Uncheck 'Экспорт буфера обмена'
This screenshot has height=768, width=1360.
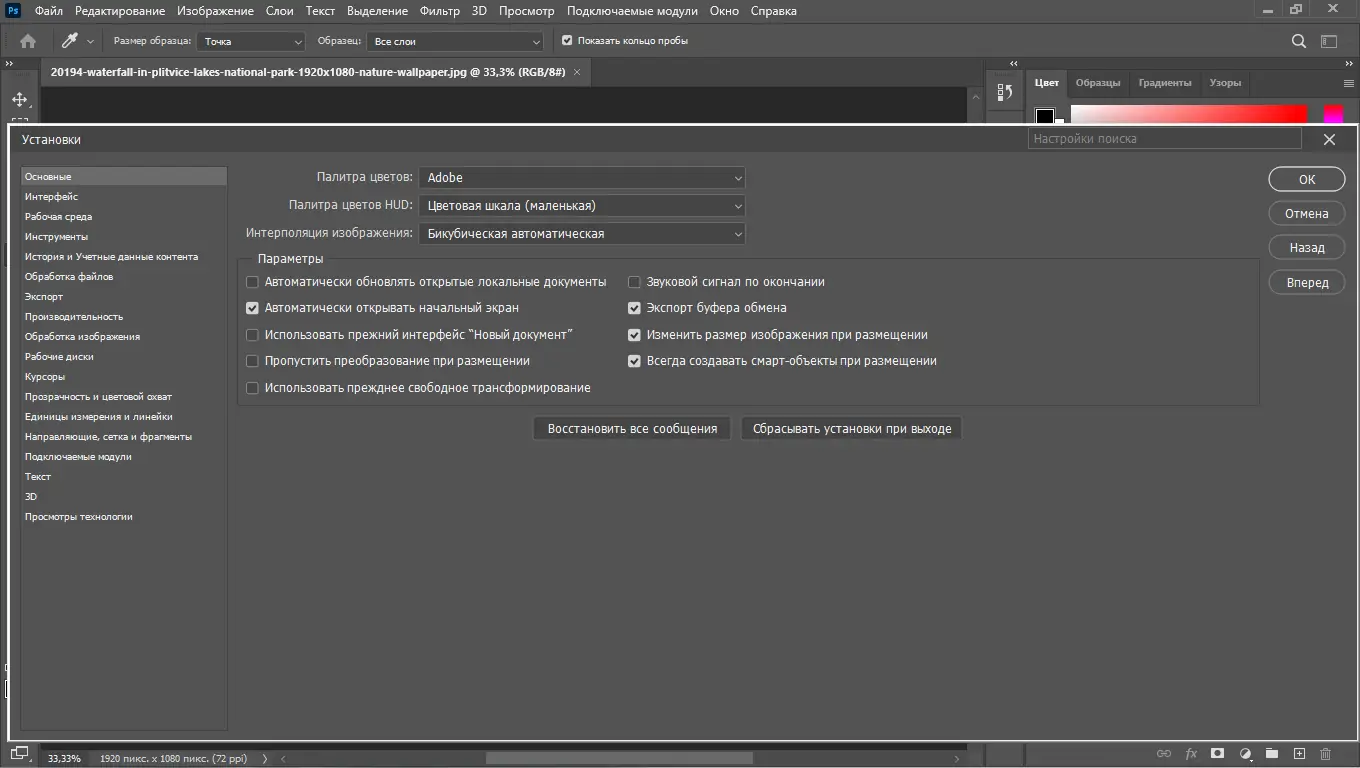click(634, 308)
